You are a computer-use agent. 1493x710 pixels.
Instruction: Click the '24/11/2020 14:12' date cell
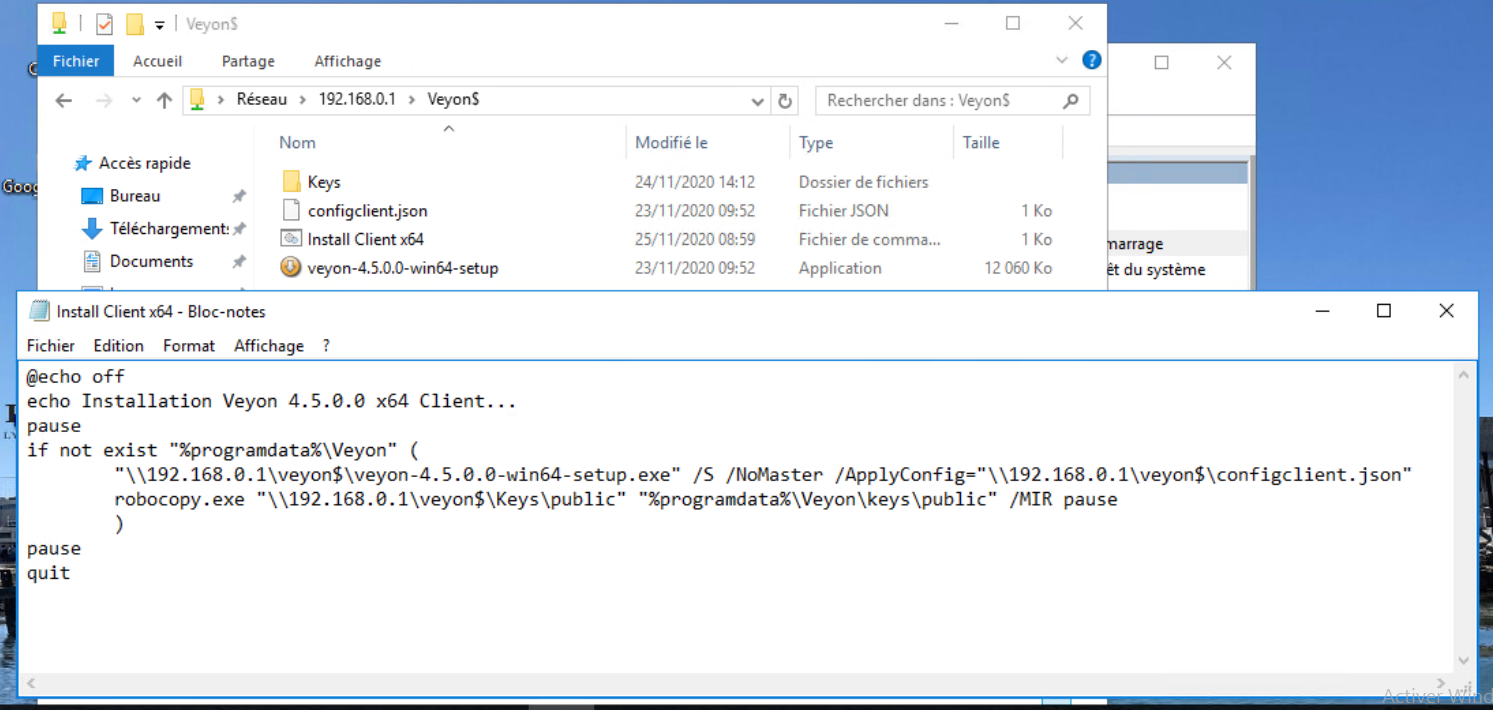tap(695, 182)
